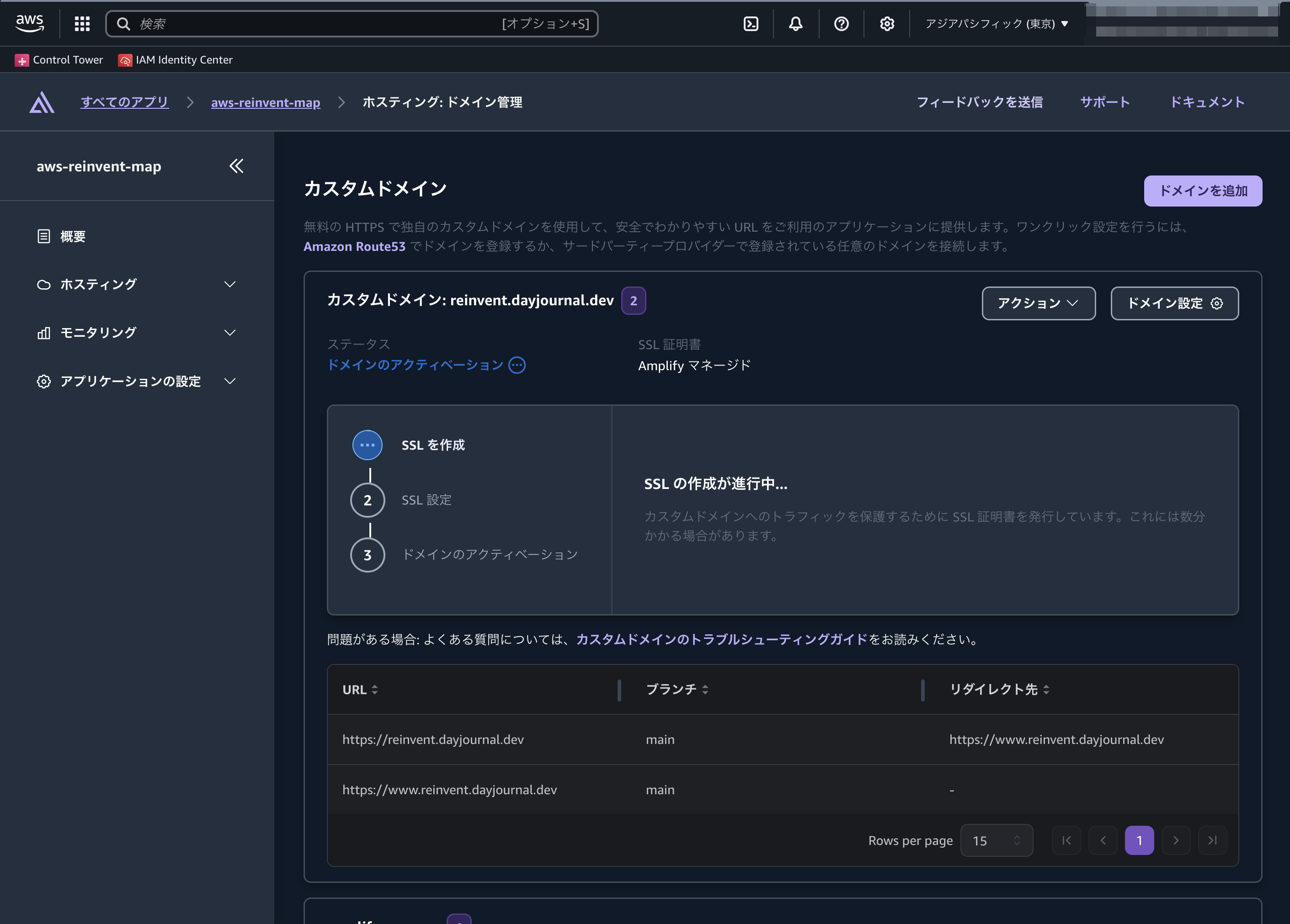Open Rows per page selector
1290x924 pixels.
(x=996, y=840)
